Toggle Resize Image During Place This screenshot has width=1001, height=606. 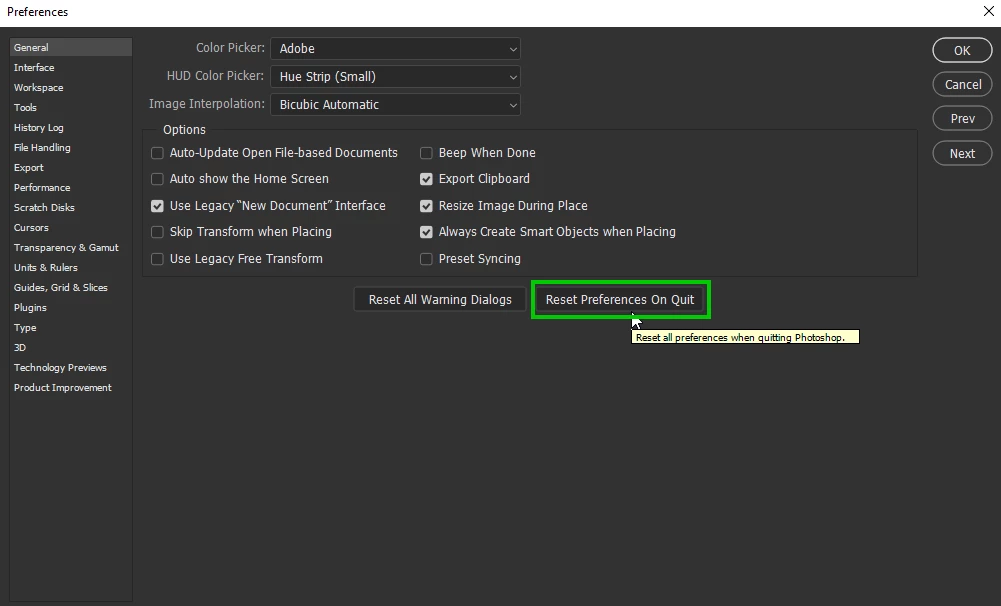(x=426, y=206)
